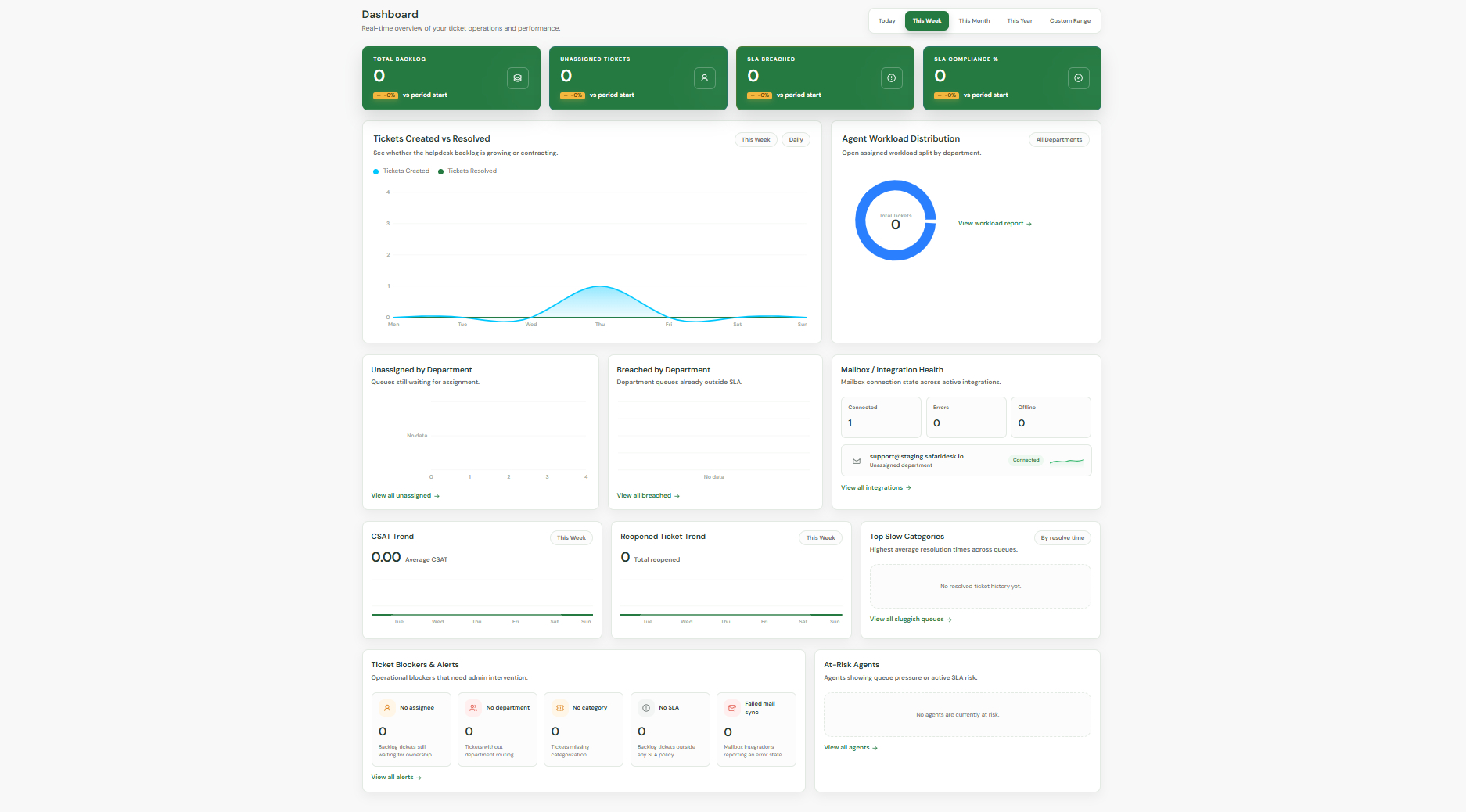Click the SLA Breached stat card title
Viewport: 1466px width, 812px height.
(771, 59)
